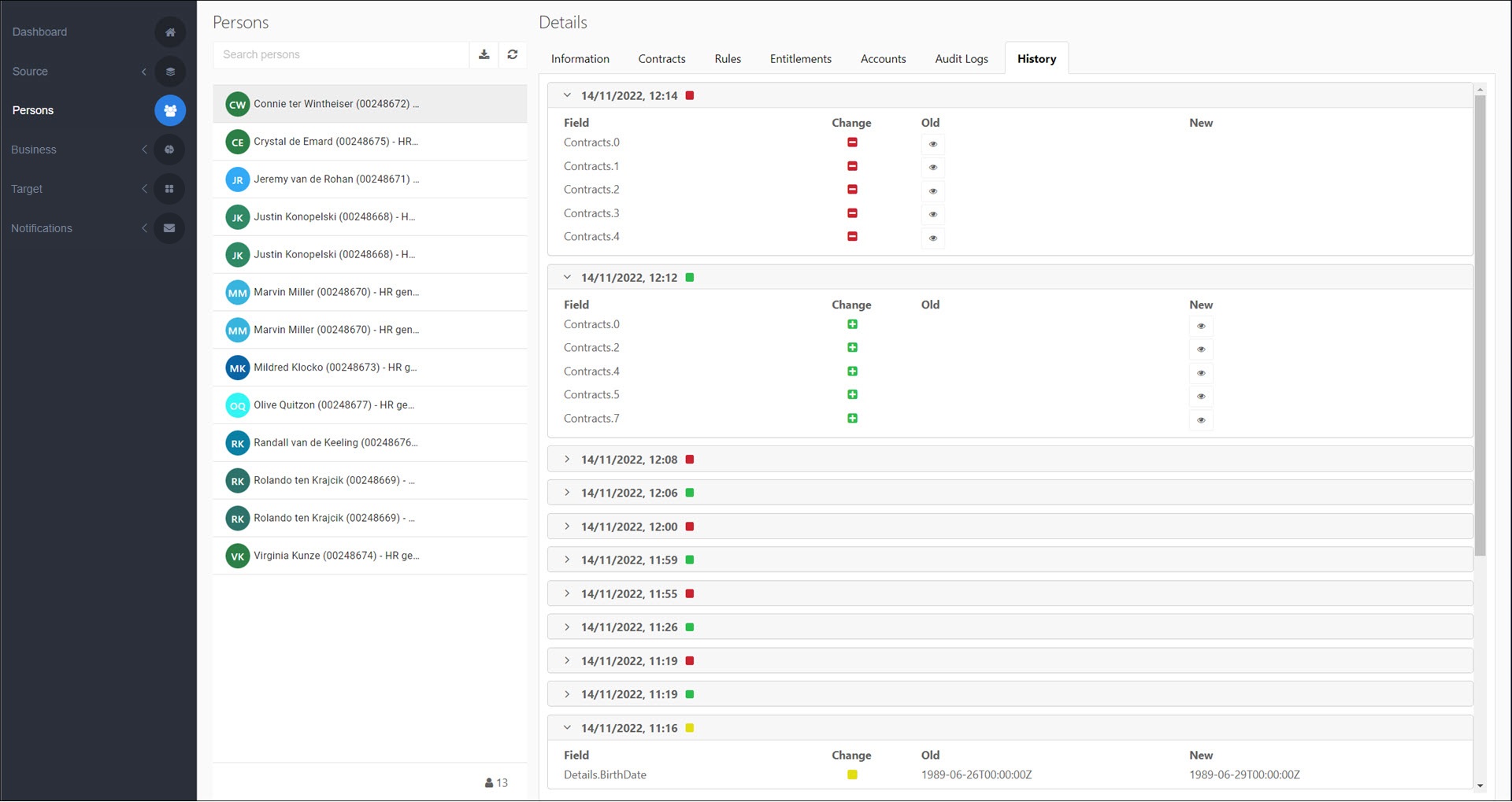This screenshot has width=1512, height=802.
Task: Expand the Business sidebar submenu chevron
Action: (144, 150)
